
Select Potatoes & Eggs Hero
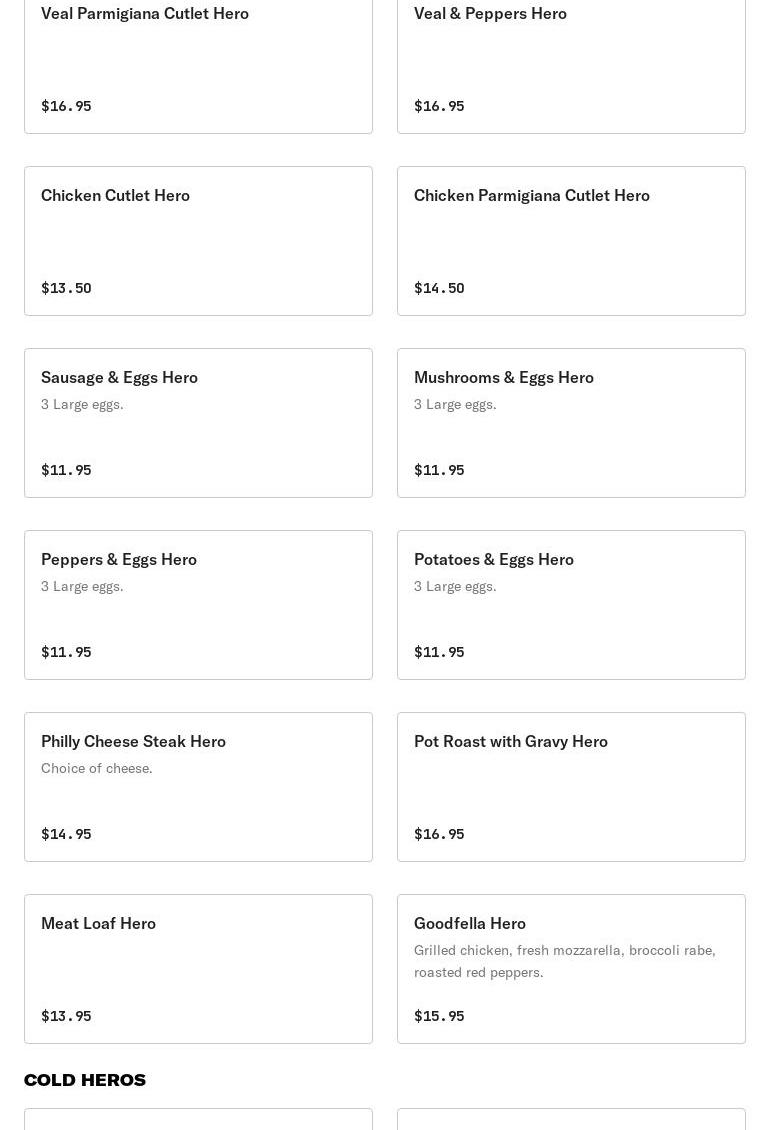[x=571, y=604]
